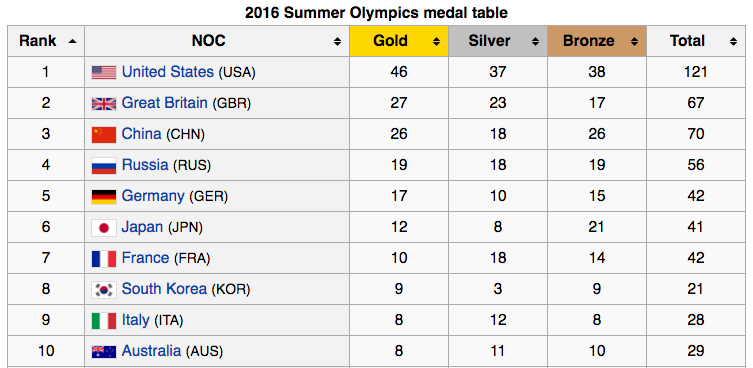
Task: Sort table by NOC column arrows
Action: click(338, 42)
